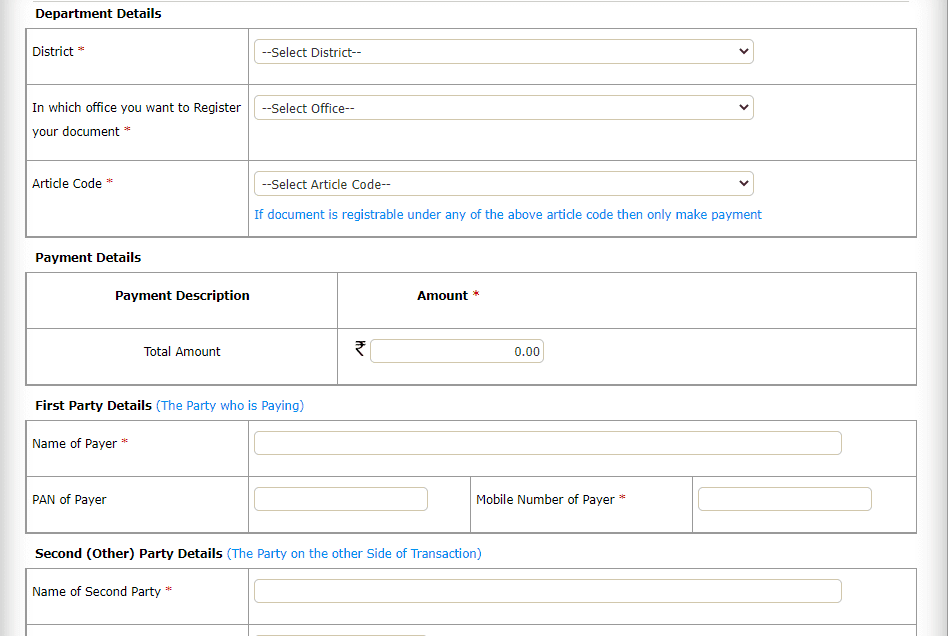Click the Payment Details section heading

88,258
